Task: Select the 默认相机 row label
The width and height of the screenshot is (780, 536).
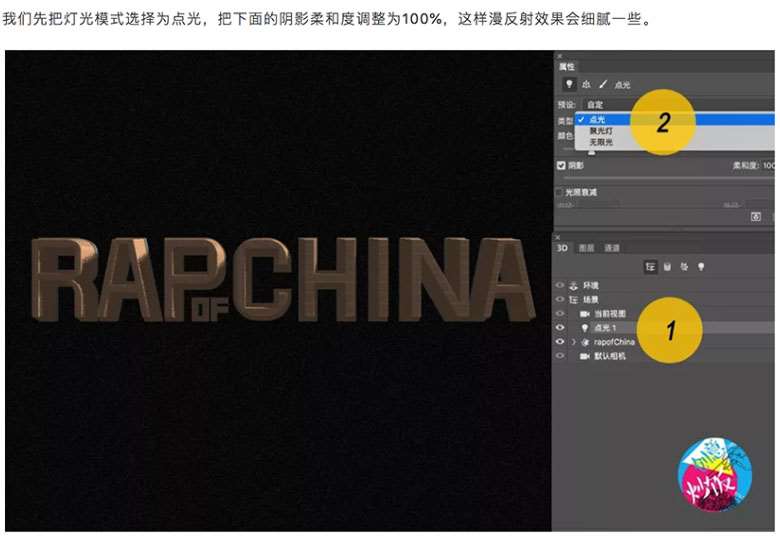Action: coord(610,356)
